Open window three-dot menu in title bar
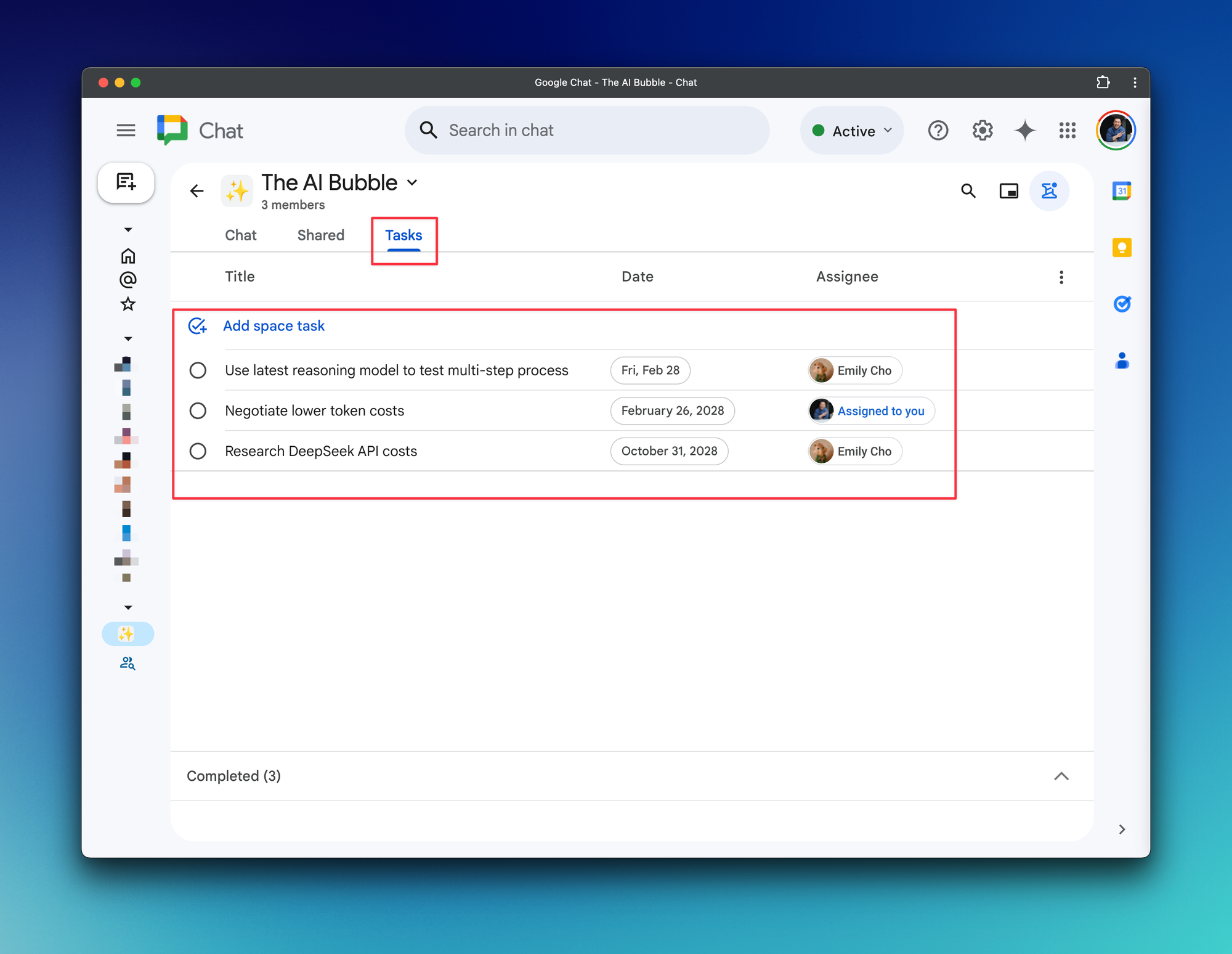This screenshot has width=1232, height=954. click(x=1135, y=83)
